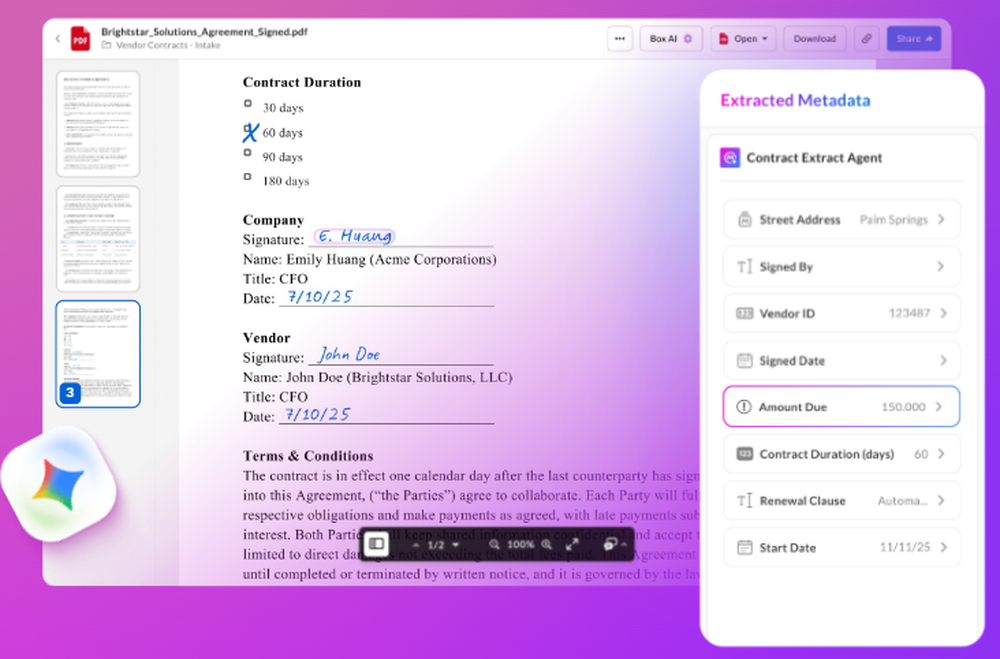
Task: Zoom in on the document
Action: click(x=546, y=545)
